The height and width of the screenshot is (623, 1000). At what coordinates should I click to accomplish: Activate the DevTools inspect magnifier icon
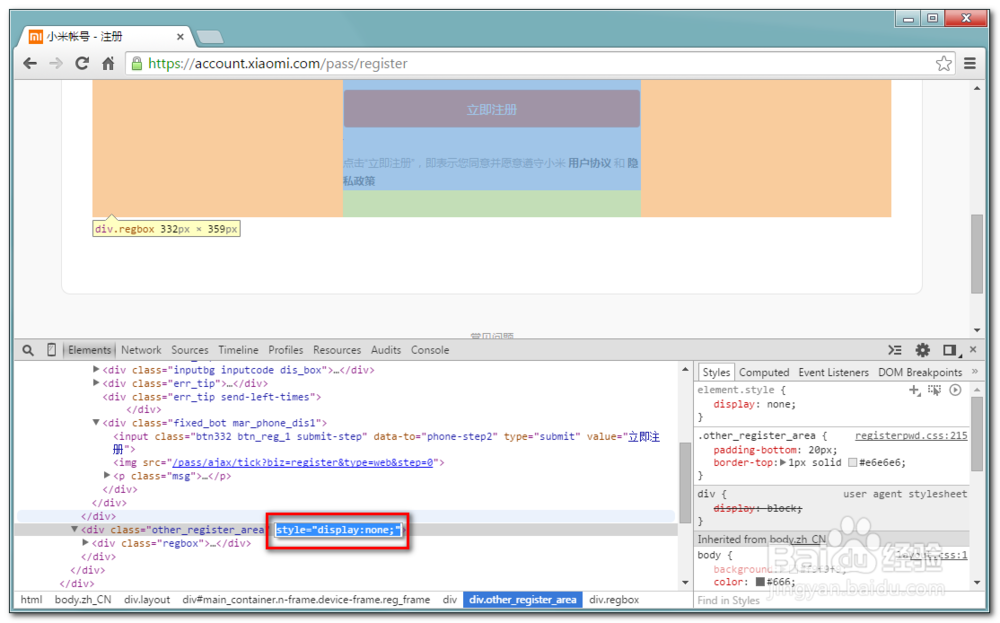[28, 350]
